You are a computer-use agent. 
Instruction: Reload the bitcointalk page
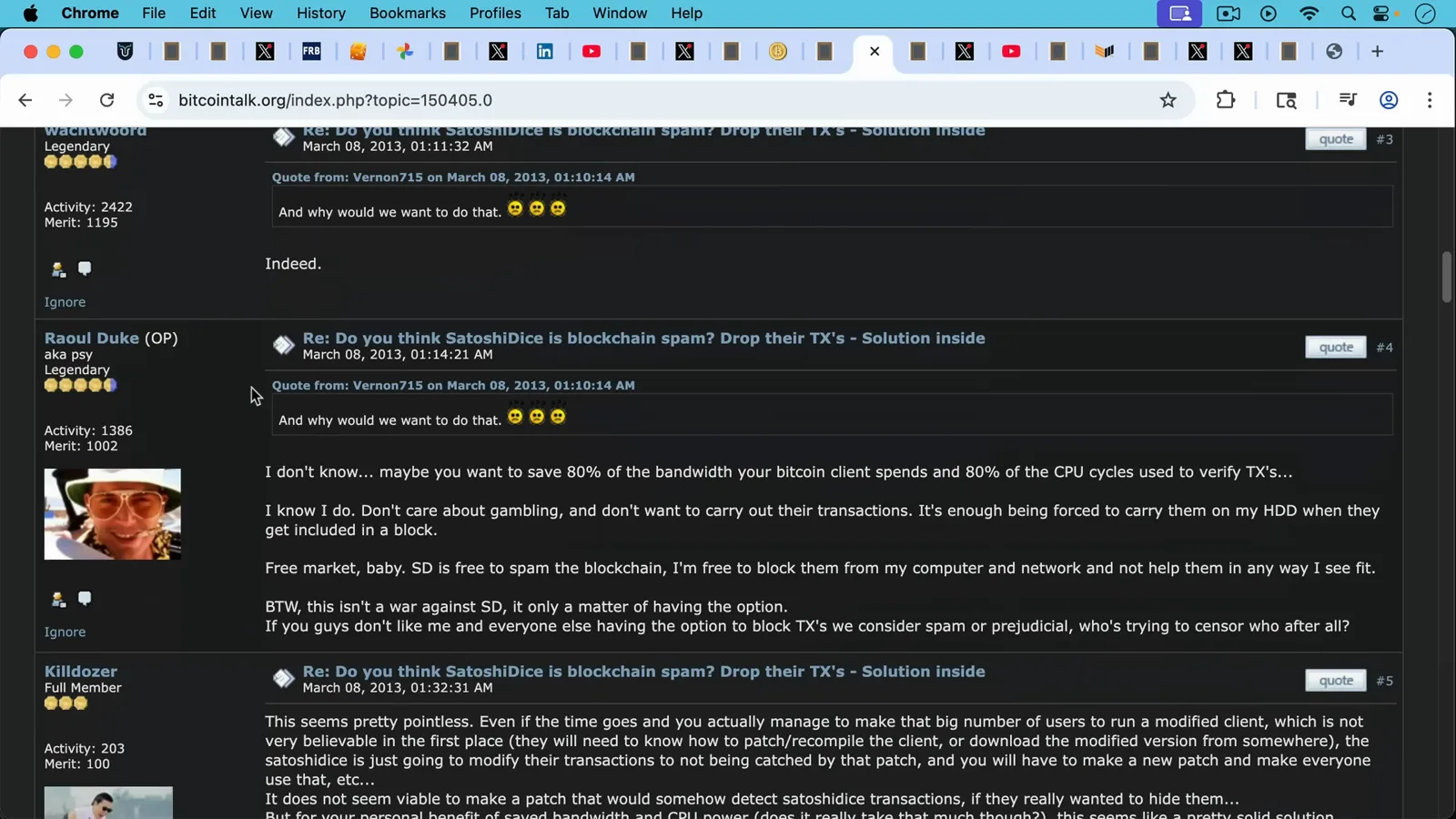pos(106,100)
